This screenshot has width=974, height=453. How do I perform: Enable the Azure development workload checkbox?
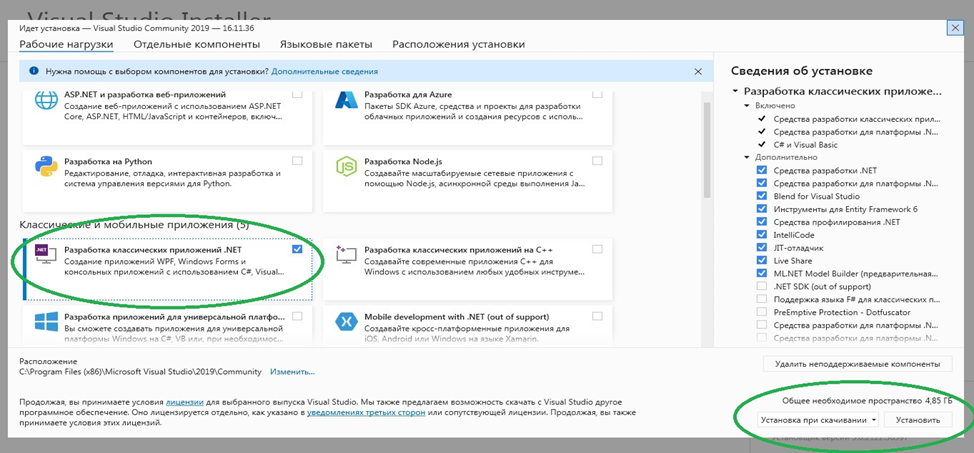(597, 94)
